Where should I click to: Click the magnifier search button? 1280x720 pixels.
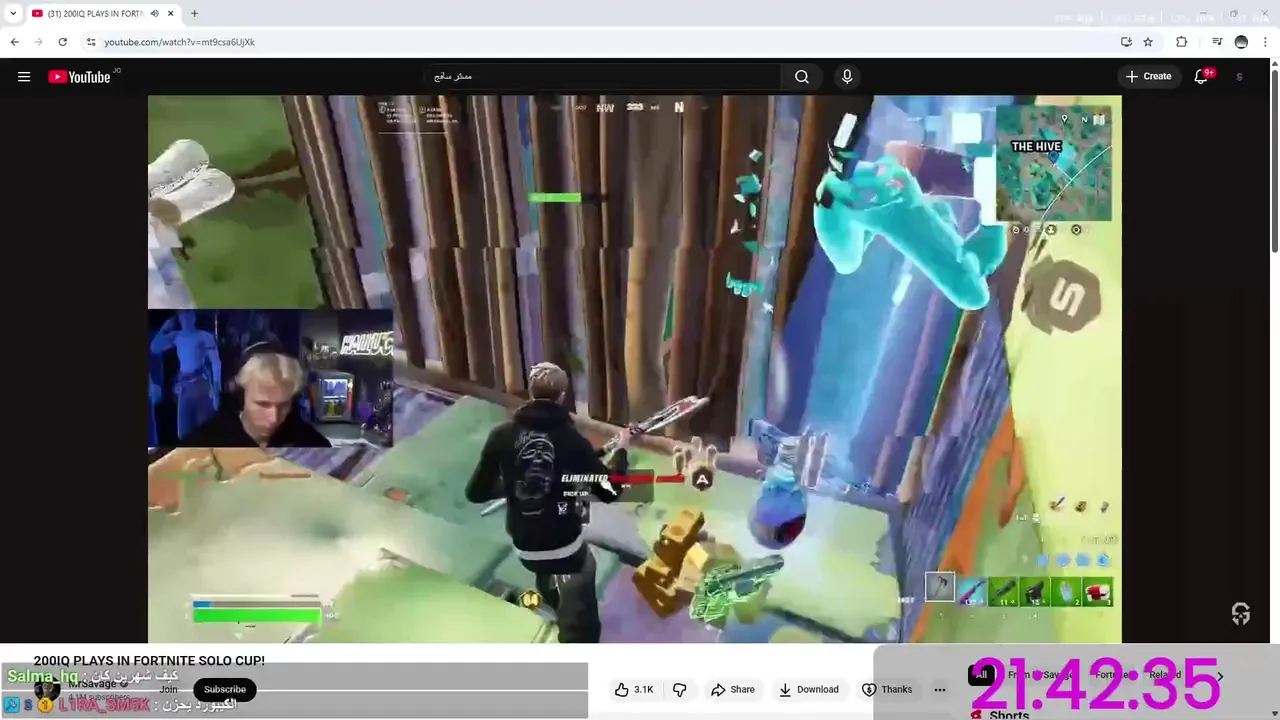pyautogui.click(x=802, y=77)
